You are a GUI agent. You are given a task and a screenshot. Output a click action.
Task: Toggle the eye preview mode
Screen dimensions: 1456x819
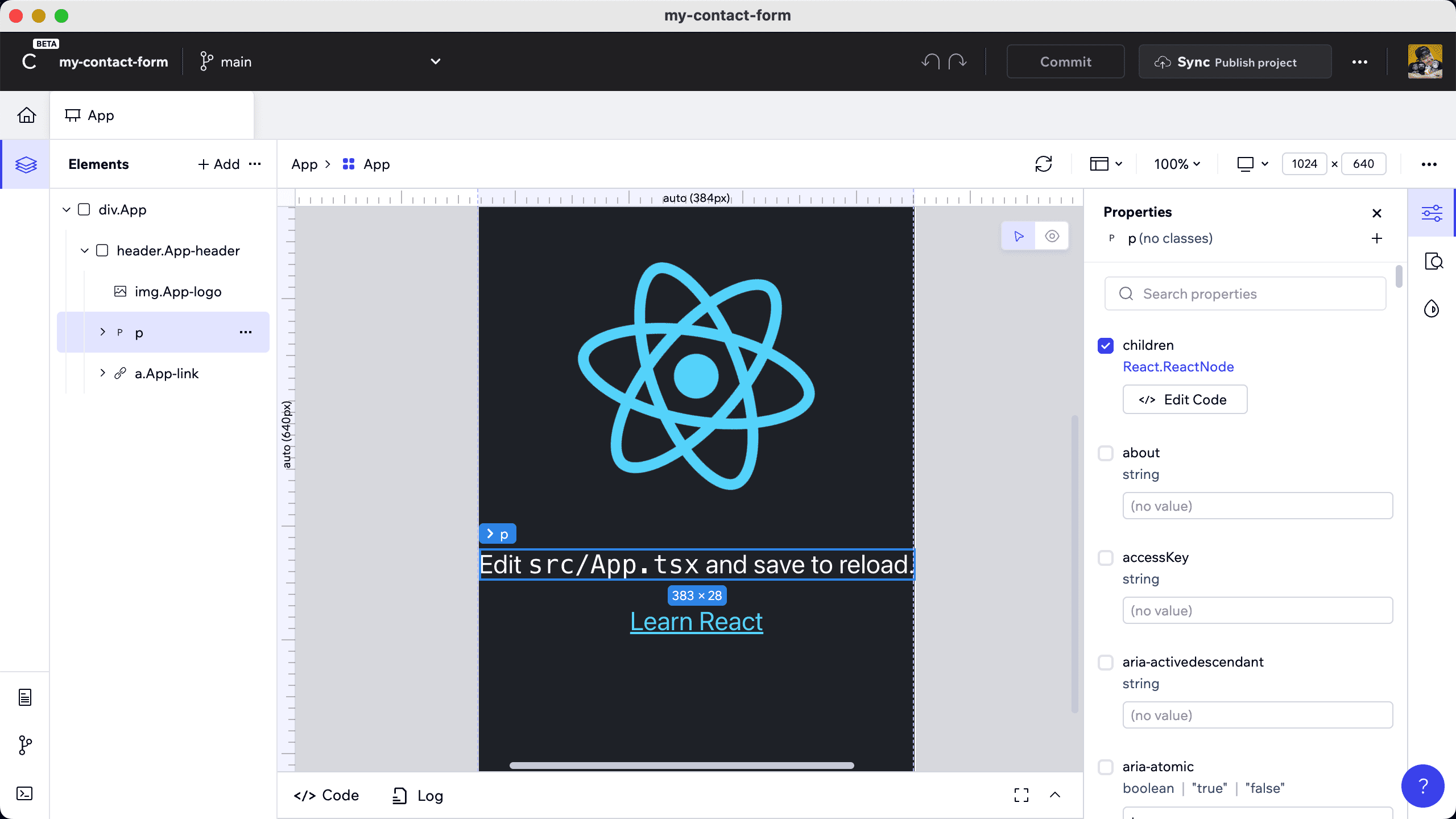click(x=1052, y=236)
